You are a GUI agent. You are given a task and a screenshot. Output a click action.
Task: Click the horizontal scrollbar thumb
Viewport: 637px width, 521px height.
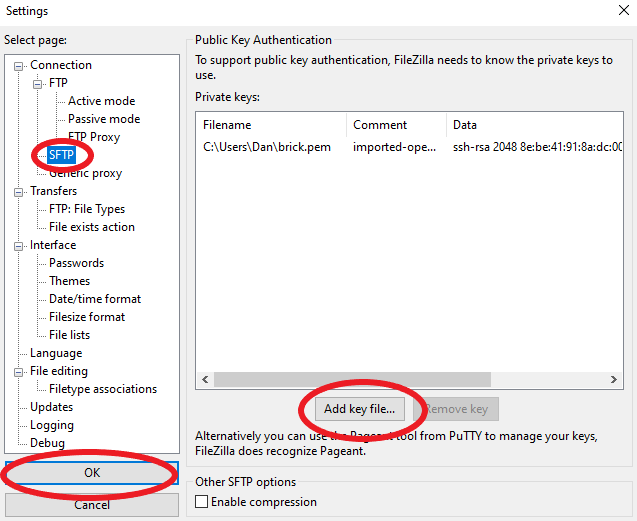352,380
